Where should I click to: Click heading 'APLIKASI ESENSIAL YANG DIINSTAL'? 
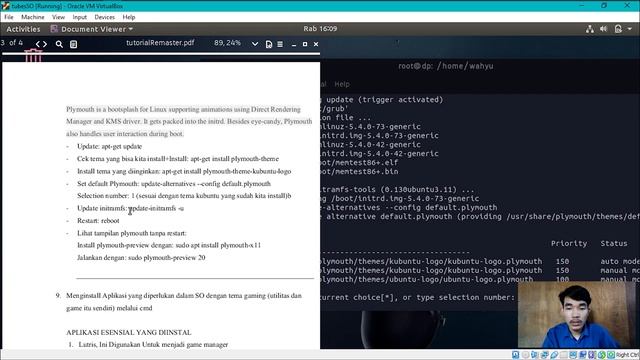129,332
